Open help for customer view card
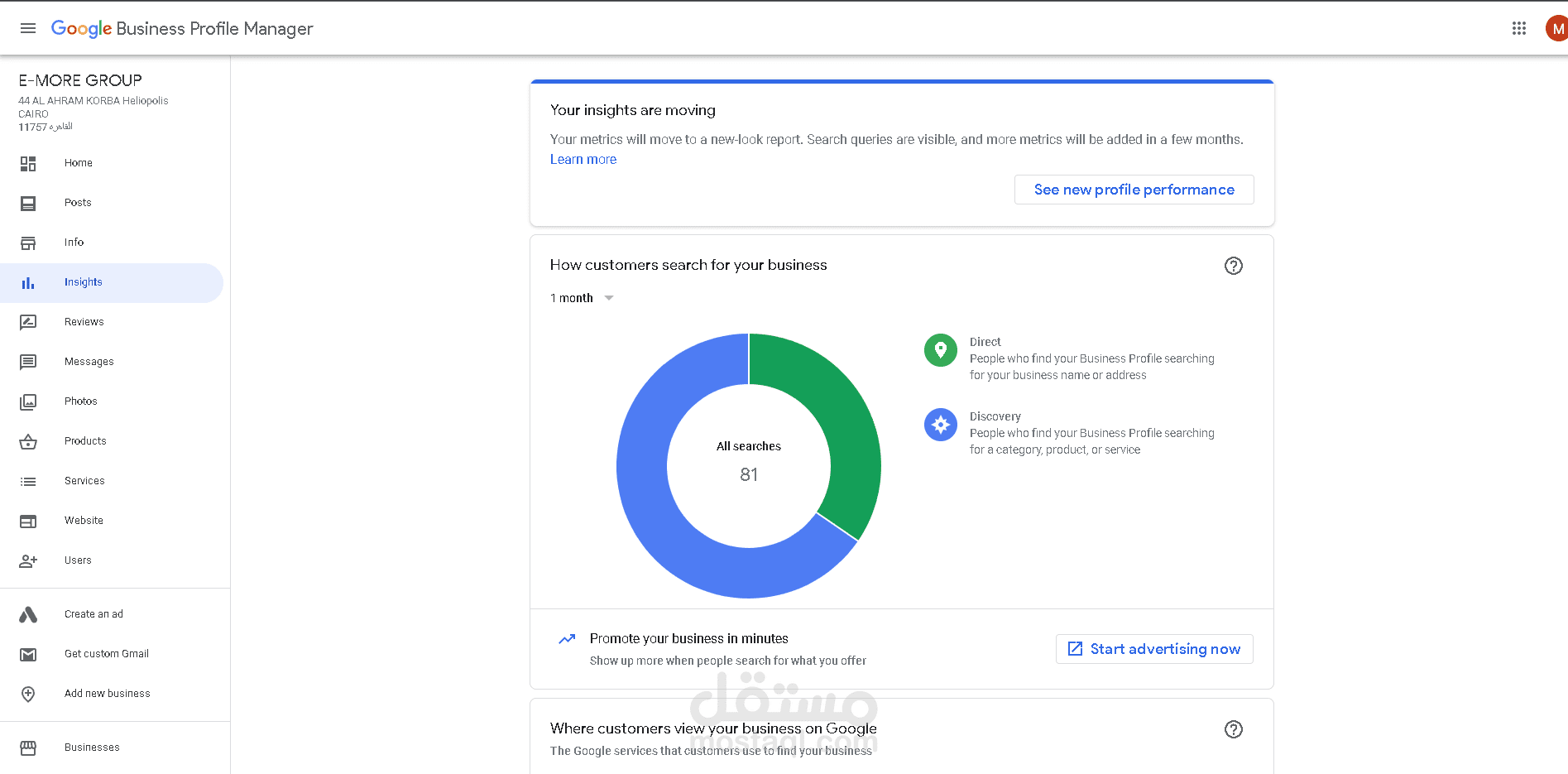1568x774 pixels. tap(1233, 729)
